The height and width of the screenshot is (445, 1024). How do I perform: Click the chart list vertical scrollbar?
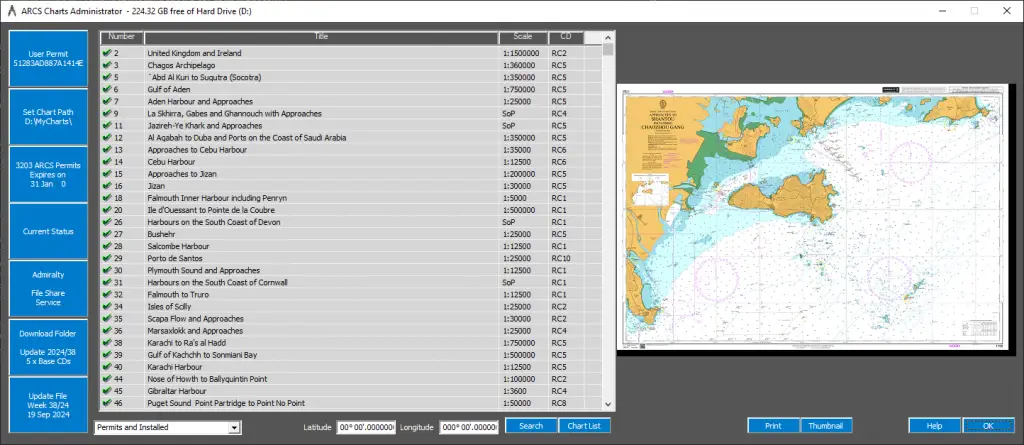pos(608,220)
